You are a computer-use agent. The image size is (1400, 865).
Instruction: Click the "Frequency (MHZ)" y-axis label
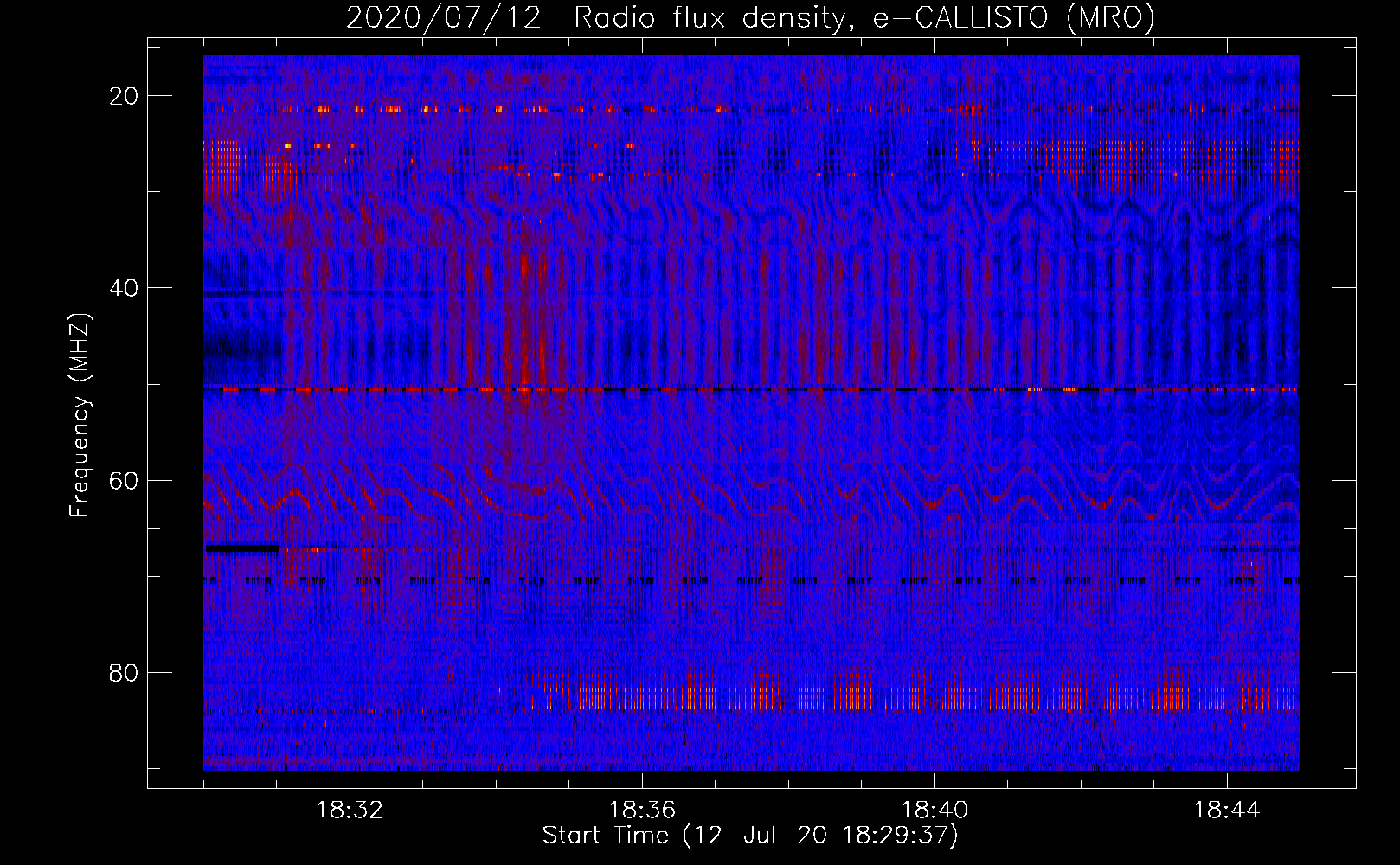pos(80,415)
